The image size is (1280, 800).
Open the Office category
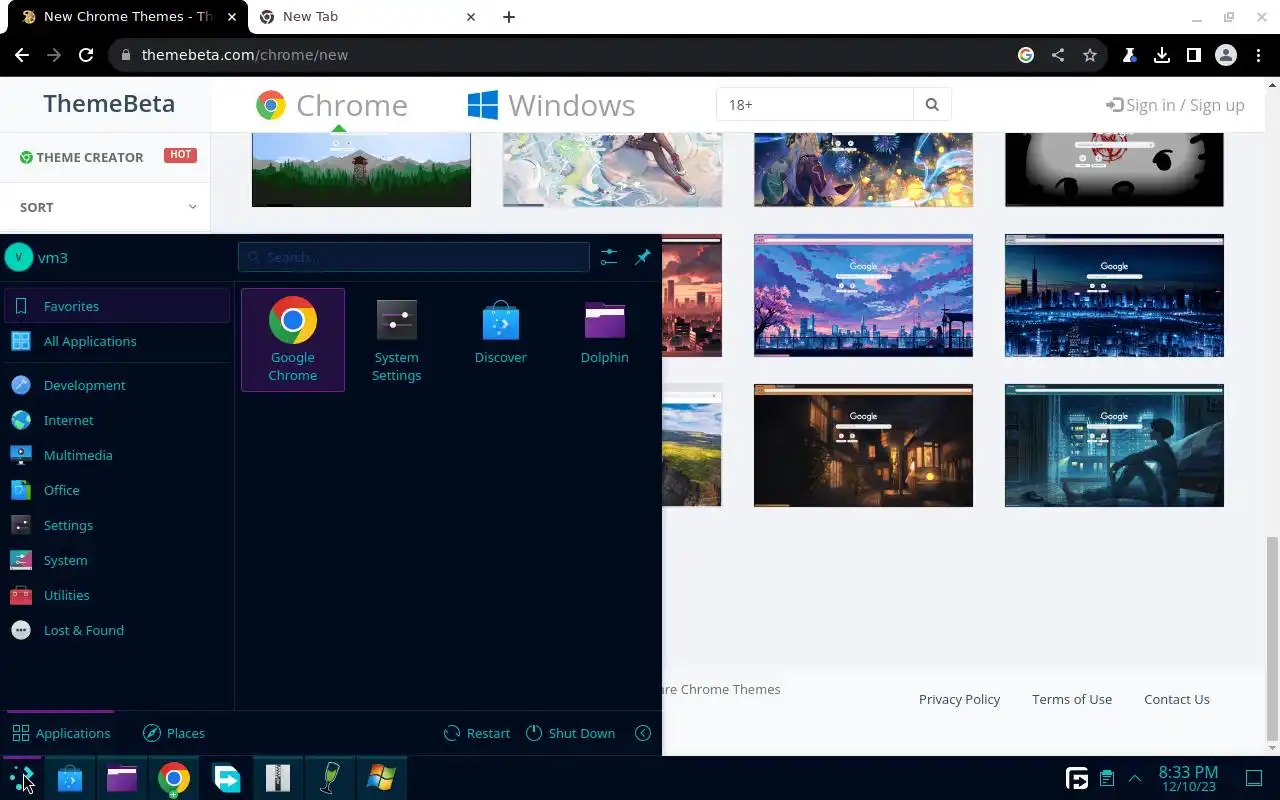[117, 490]
